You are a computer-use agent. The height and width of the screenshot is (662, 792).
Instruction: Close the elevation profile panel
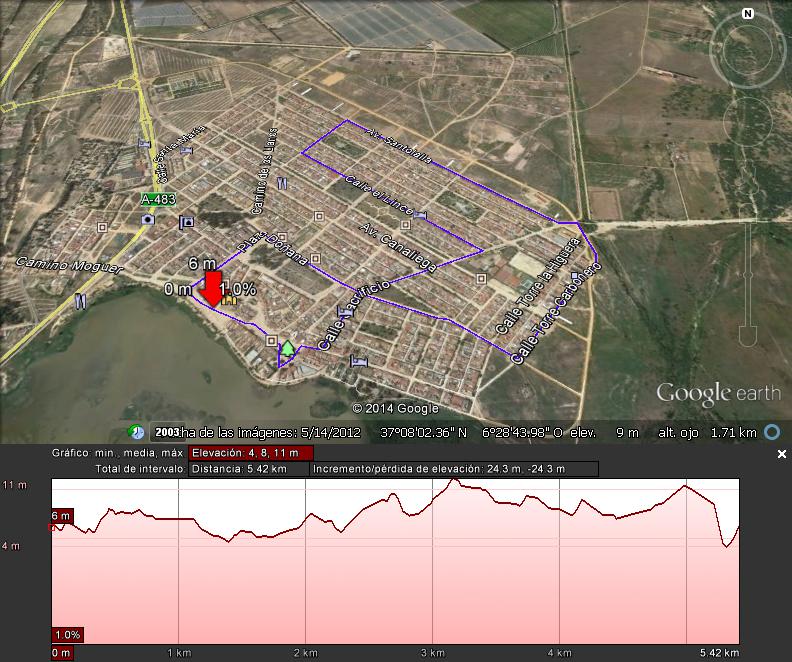(782, 454)
